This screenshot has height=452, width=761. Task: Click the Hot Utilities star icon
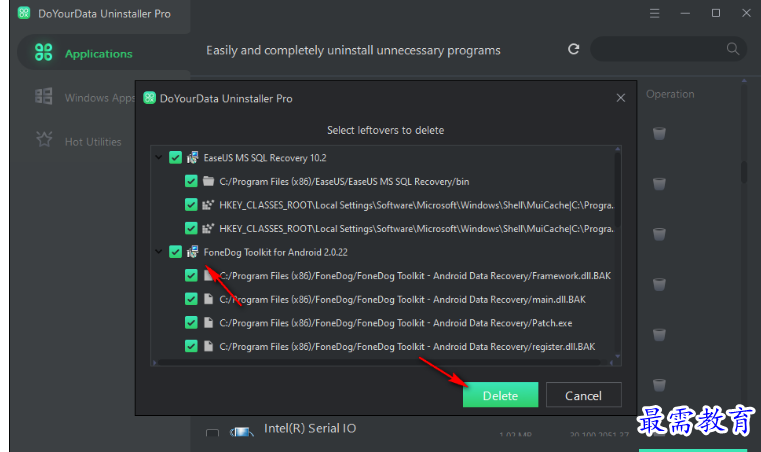point(44,140)
